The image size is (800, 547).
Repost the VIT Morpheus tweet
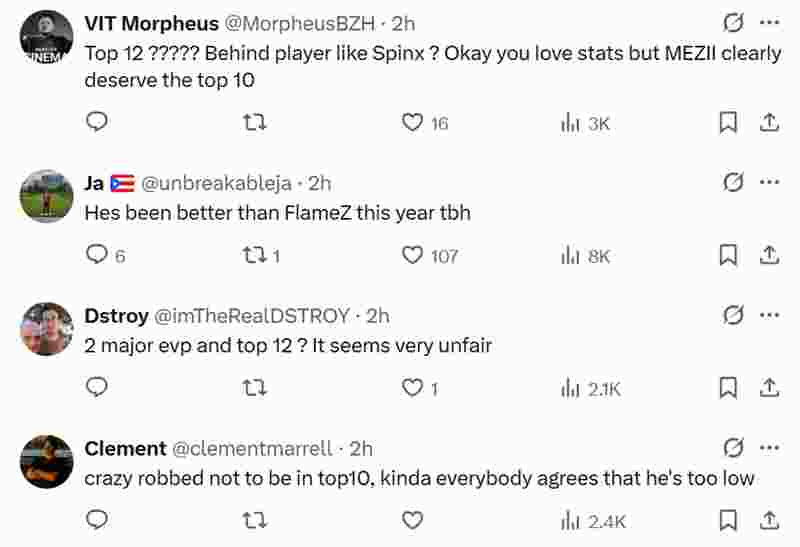point(255,123)
